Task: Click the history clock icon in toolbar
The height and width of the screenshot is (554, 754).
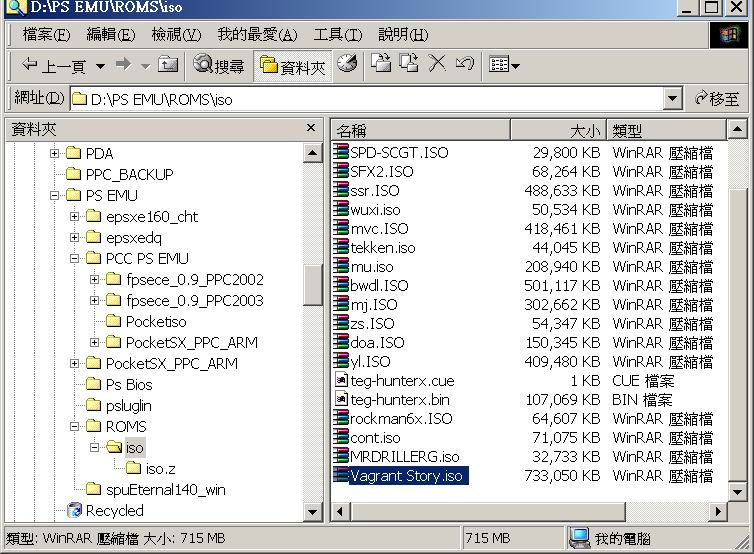Action: (x=347, y=63)
